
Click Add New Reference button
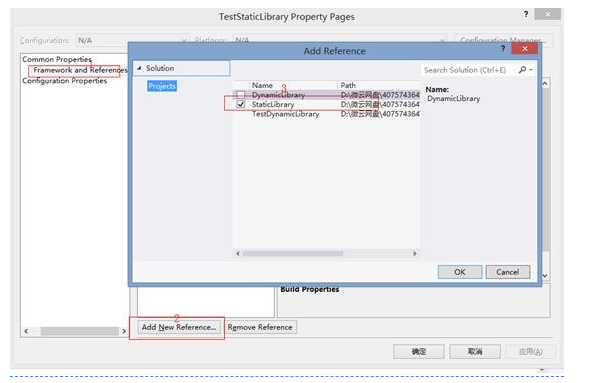click(179, 327)
